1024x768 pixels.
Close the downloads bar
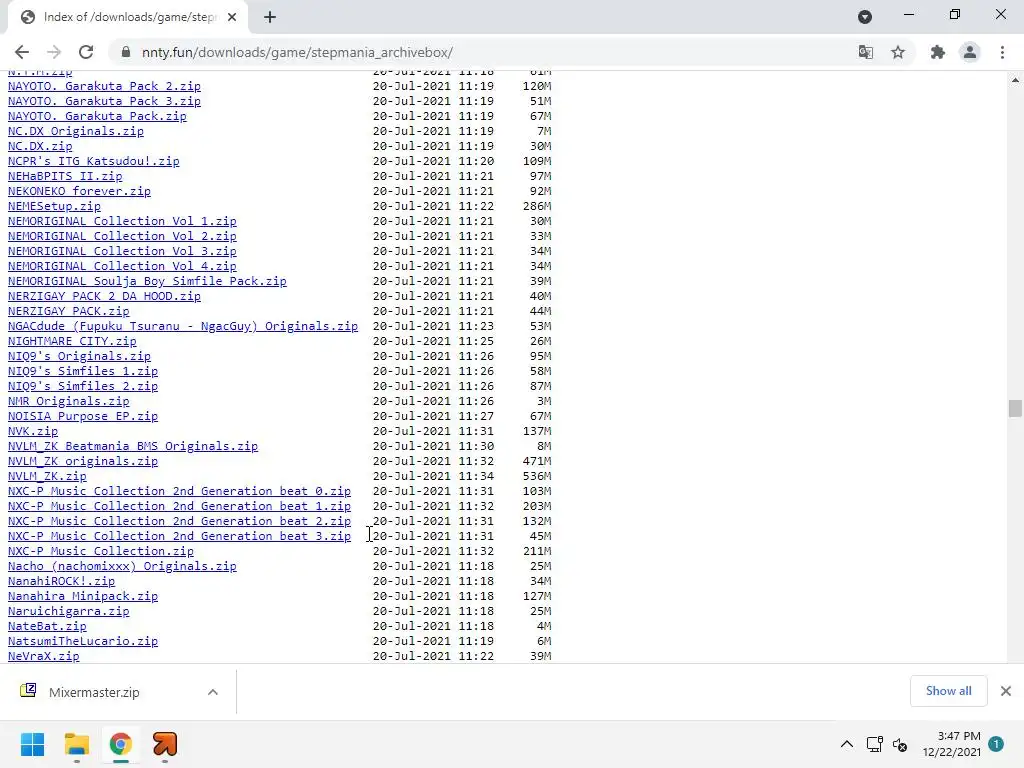(1006, 691)
